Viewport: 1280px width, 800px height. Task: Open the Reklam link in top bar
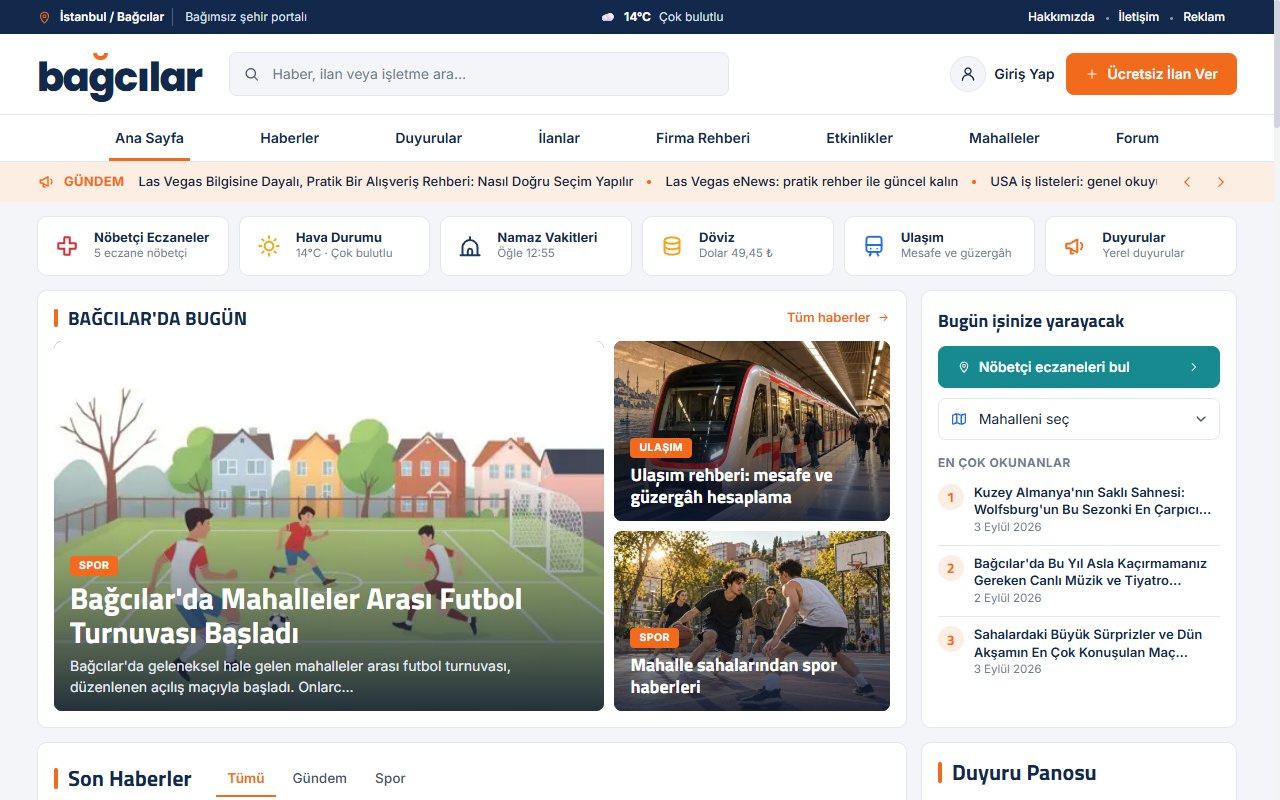click(x=1204, y=17)
